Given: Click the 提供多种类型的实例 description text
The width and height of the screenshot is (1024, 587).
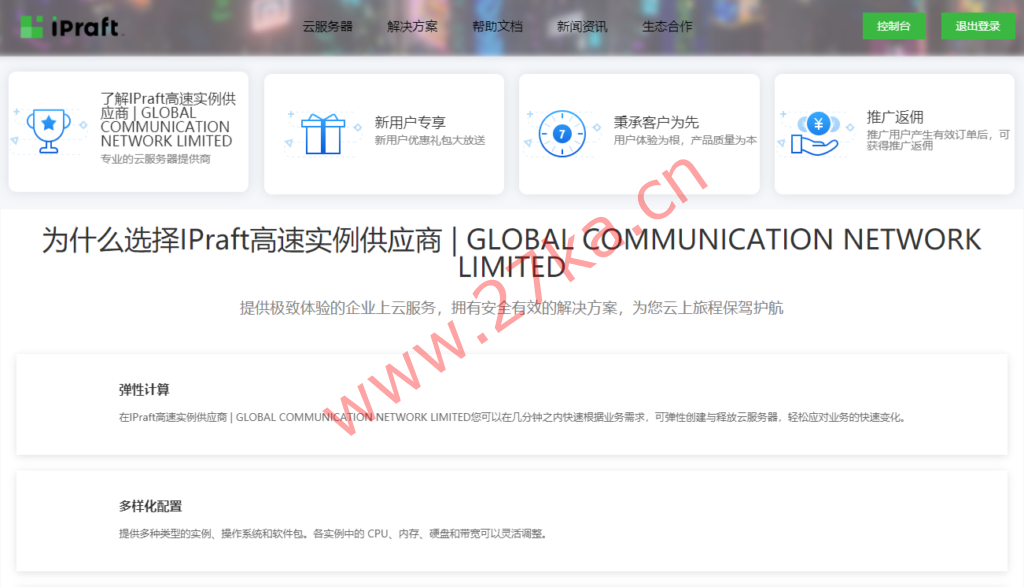Looking at the screenshot, I should tap(333, 533).
